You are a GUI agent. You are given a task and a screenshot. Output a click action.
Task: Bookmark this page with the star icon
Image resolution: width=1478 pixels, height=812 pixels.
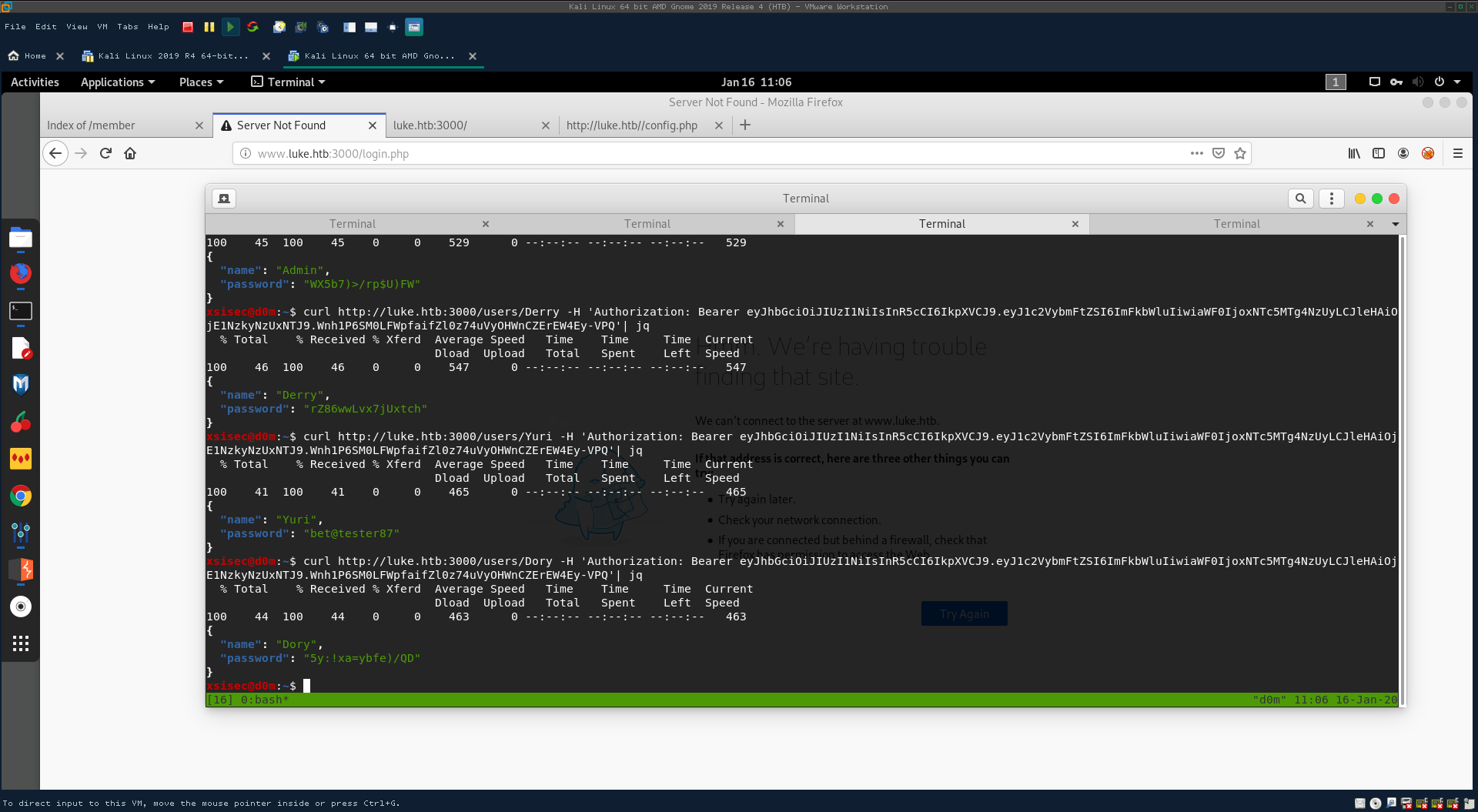(1240, 153)
